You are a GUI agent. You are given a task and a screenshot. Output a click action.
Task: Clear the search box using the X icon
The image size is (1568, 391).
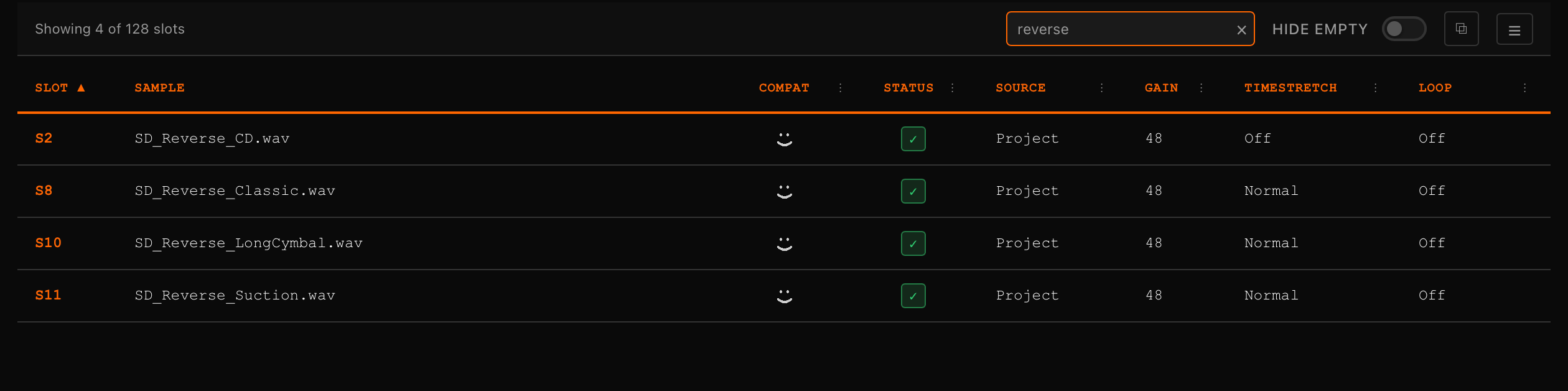tap(1241, 29)
